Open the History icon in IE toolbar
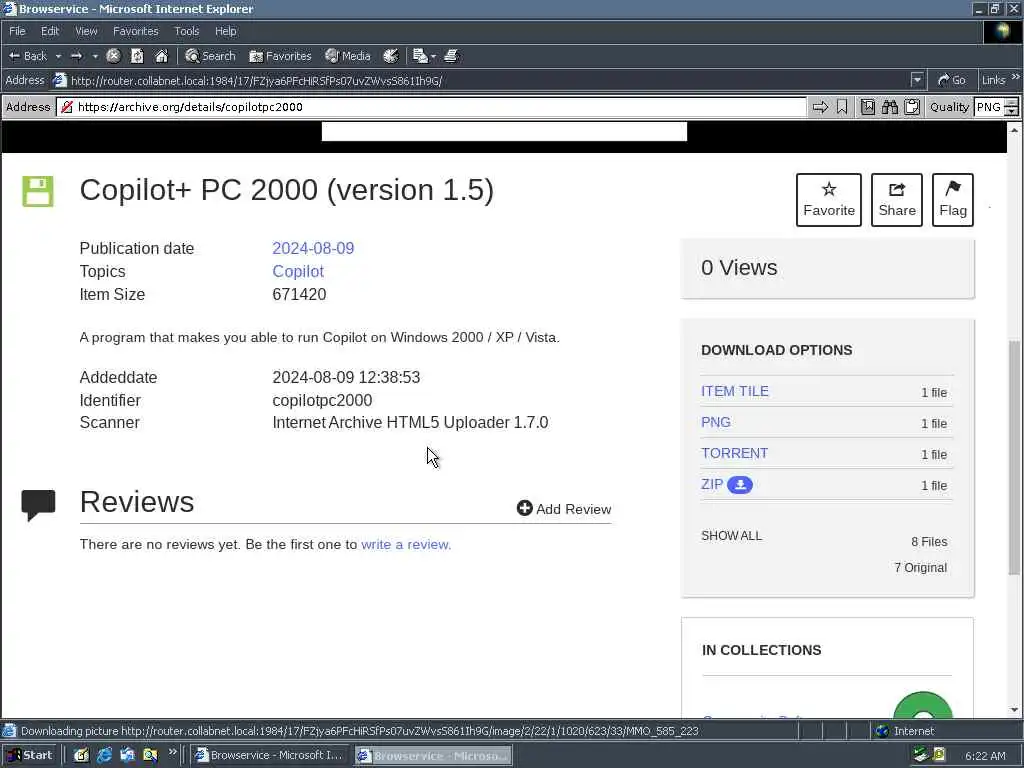The height and width of the screenshot is (768, 1024). tap(391, 56)
